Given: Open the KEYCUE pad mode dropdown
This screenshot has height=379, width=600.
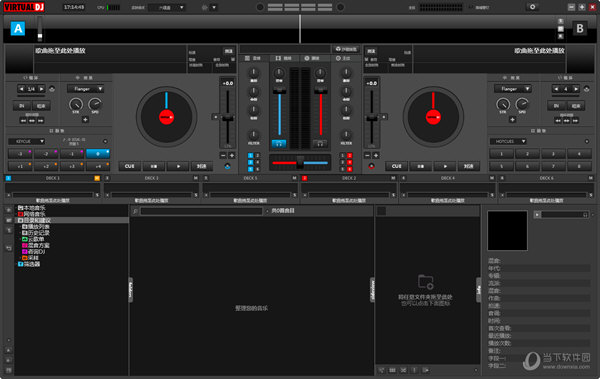Looking at the screenshot, I should 26,141.
